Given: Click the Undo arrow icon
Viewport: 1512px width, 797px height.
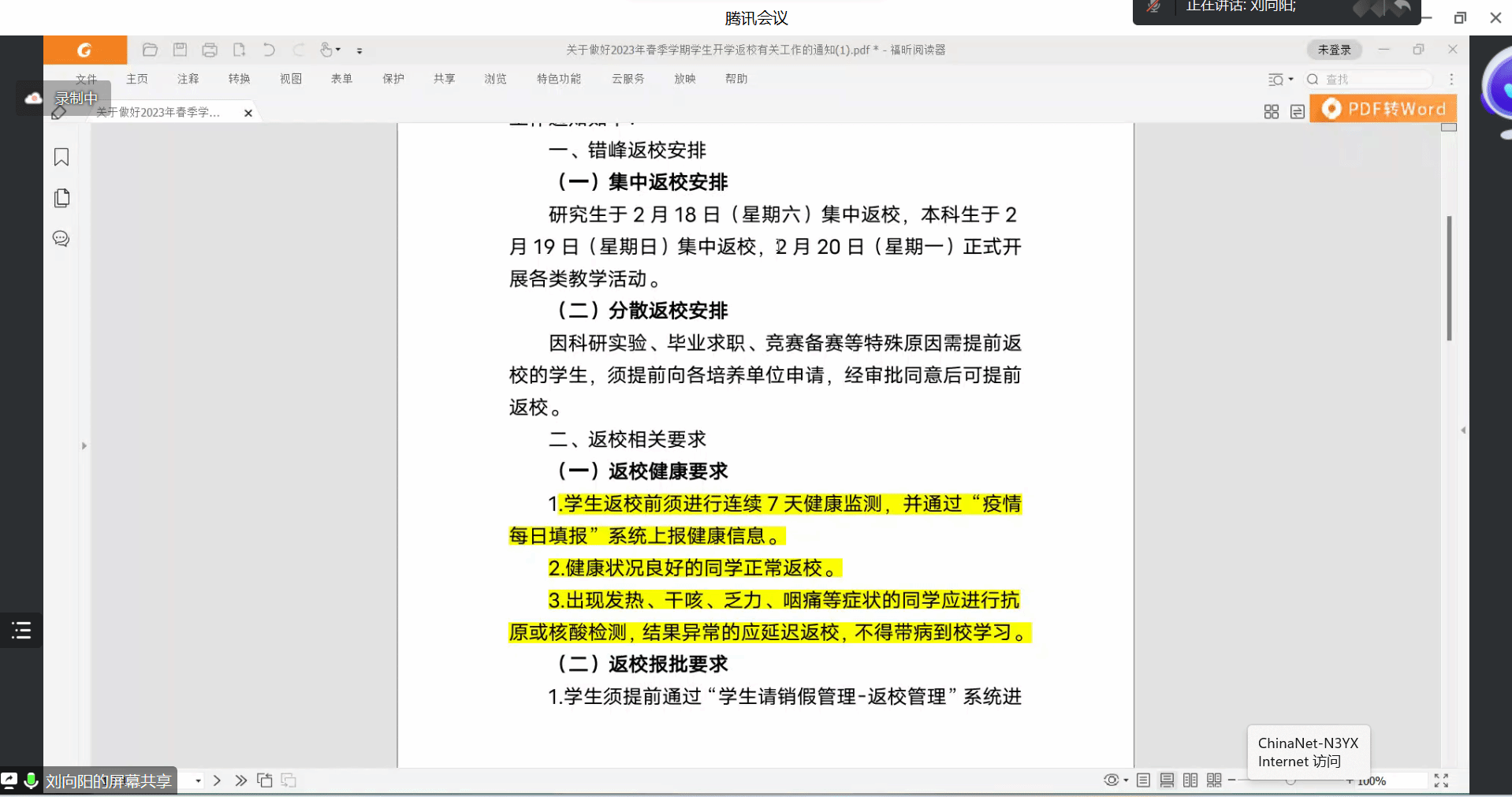Looking at the screenshot, I should pos(269,50).
